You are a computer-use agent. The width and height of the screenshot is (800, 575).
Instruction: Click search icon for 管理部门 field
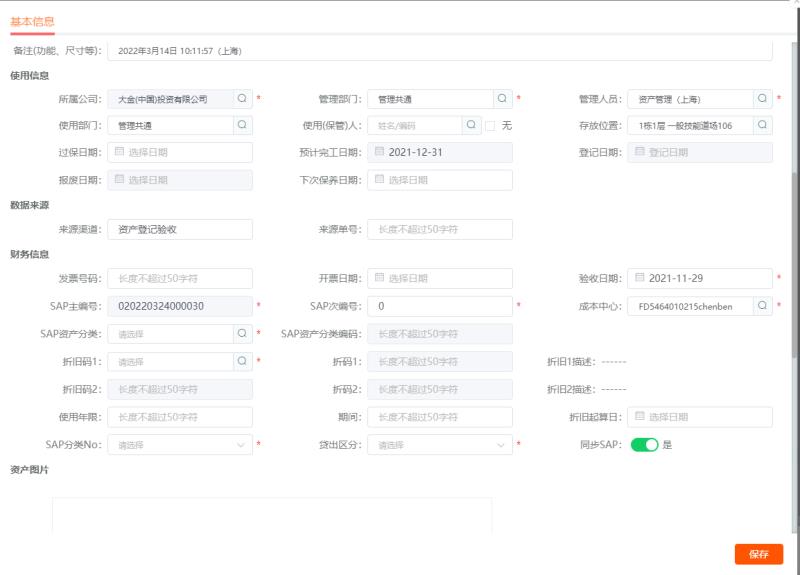coord(502,99)
